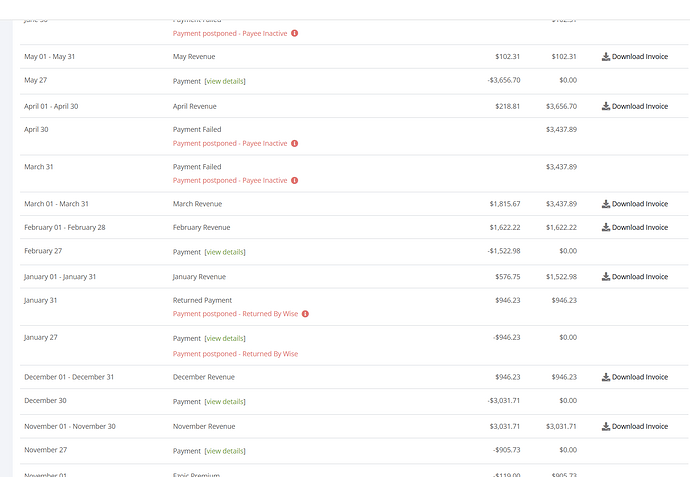
Task: Download Invoice text for November Revenue
Action: tap(640, 427)
